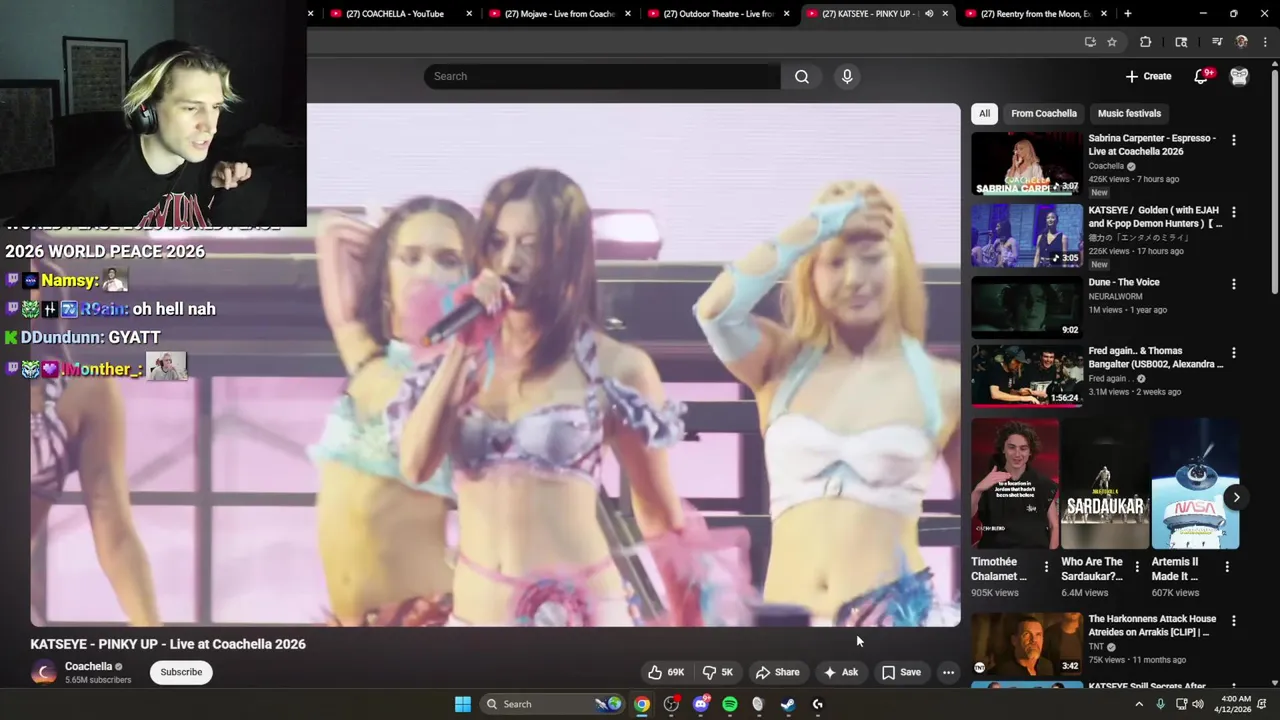
Task: Open The Harkonnens Attack House Atreides video
Action: click(1027, 644)
